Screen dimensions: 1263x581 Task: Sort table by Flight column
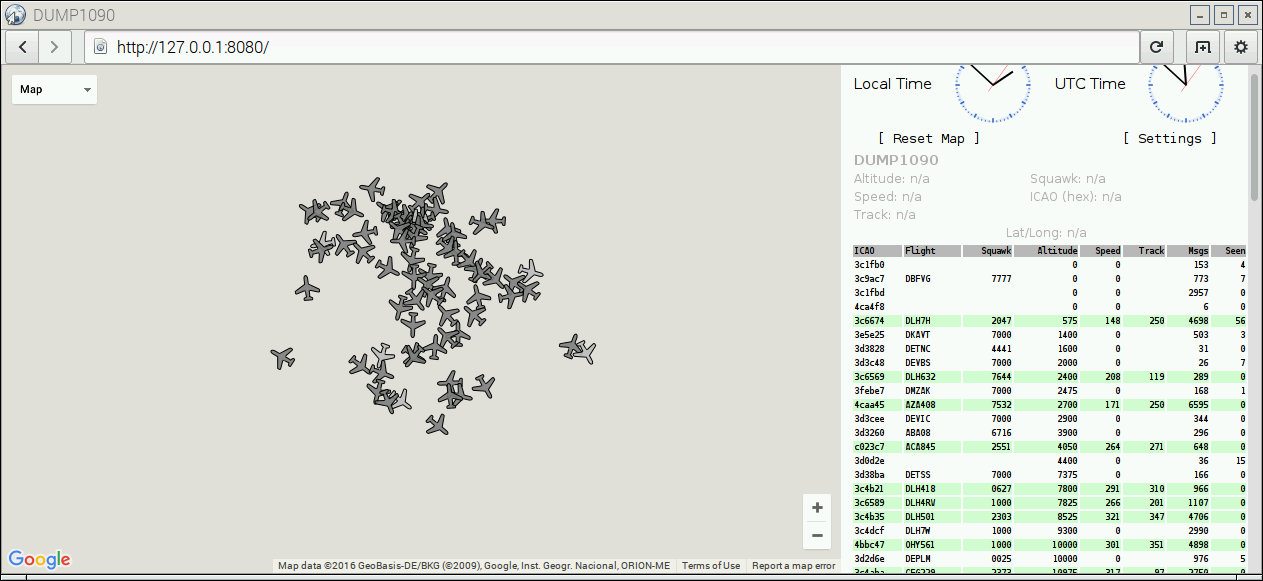pos(932,251)
